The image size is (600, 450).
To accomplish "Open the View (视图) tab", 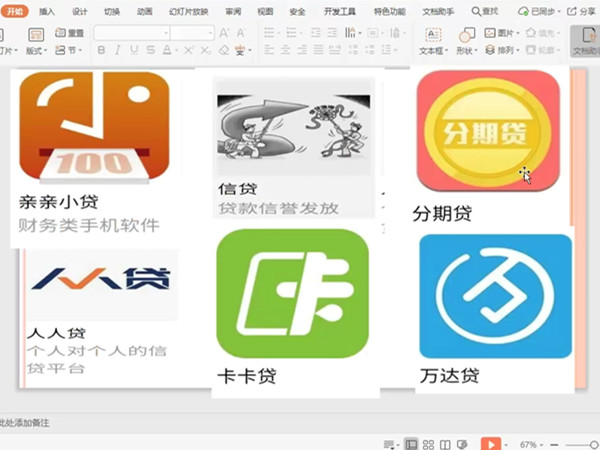I will coord(265,12).
